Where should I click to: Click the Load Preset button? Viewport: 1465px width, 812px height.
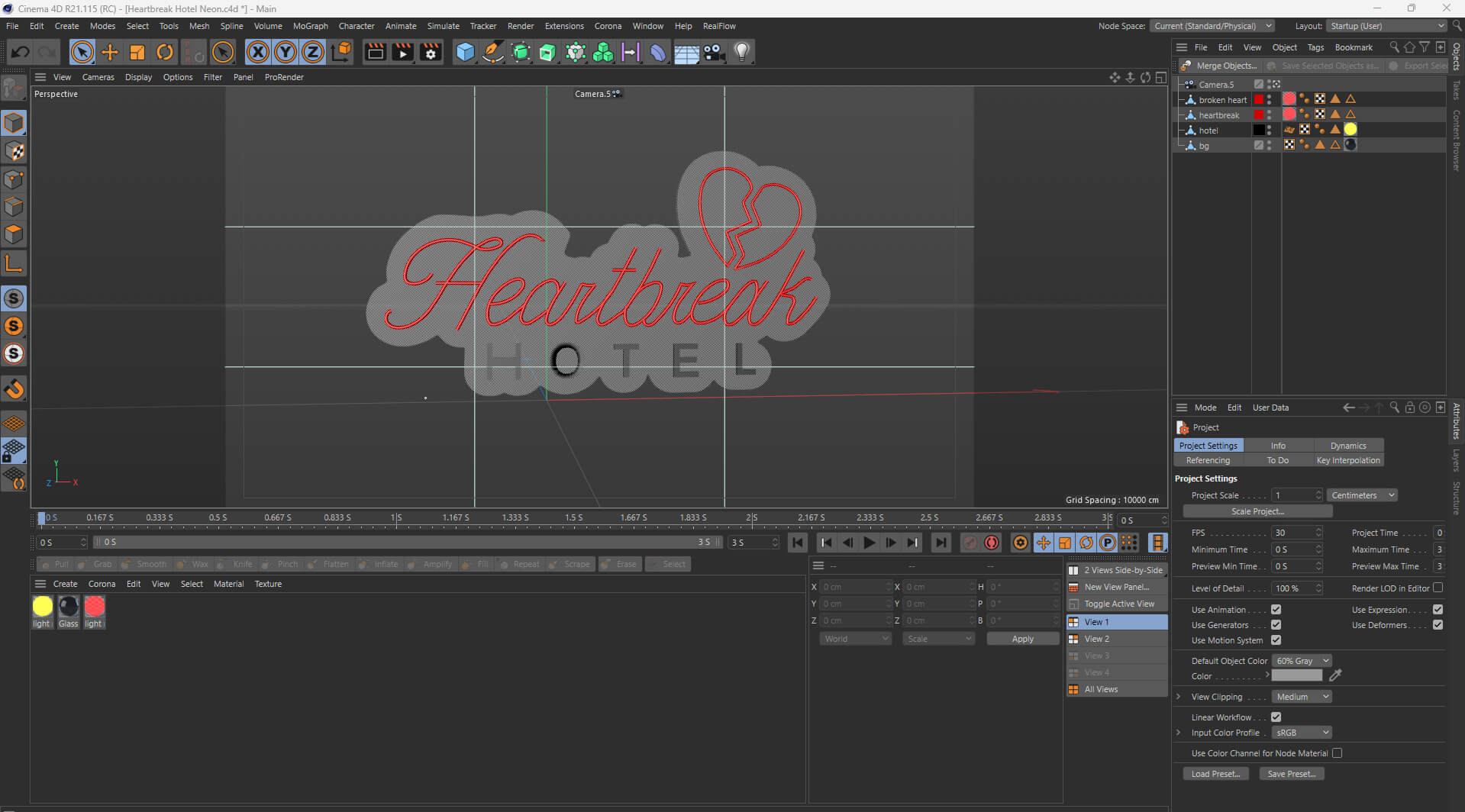(1215, 774)
